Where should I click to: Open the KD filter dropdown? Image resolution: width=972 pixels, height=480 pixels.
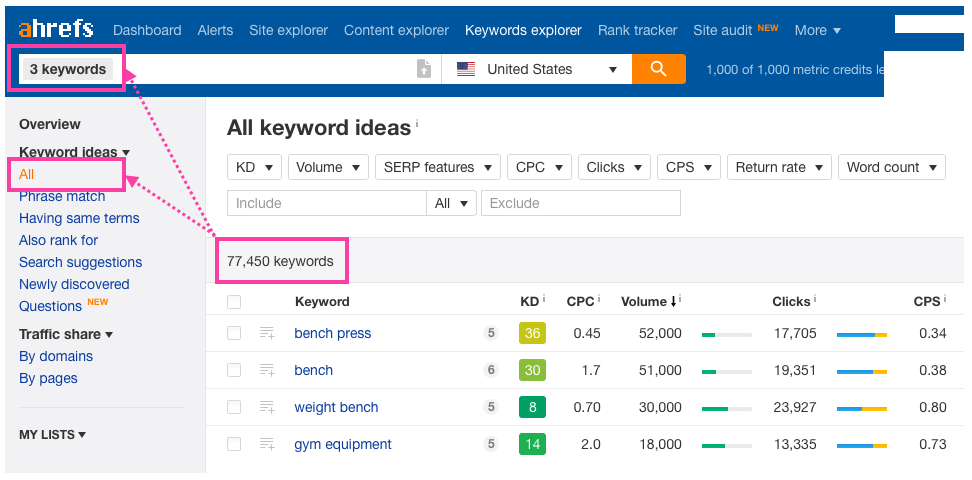tap(254, 167)
